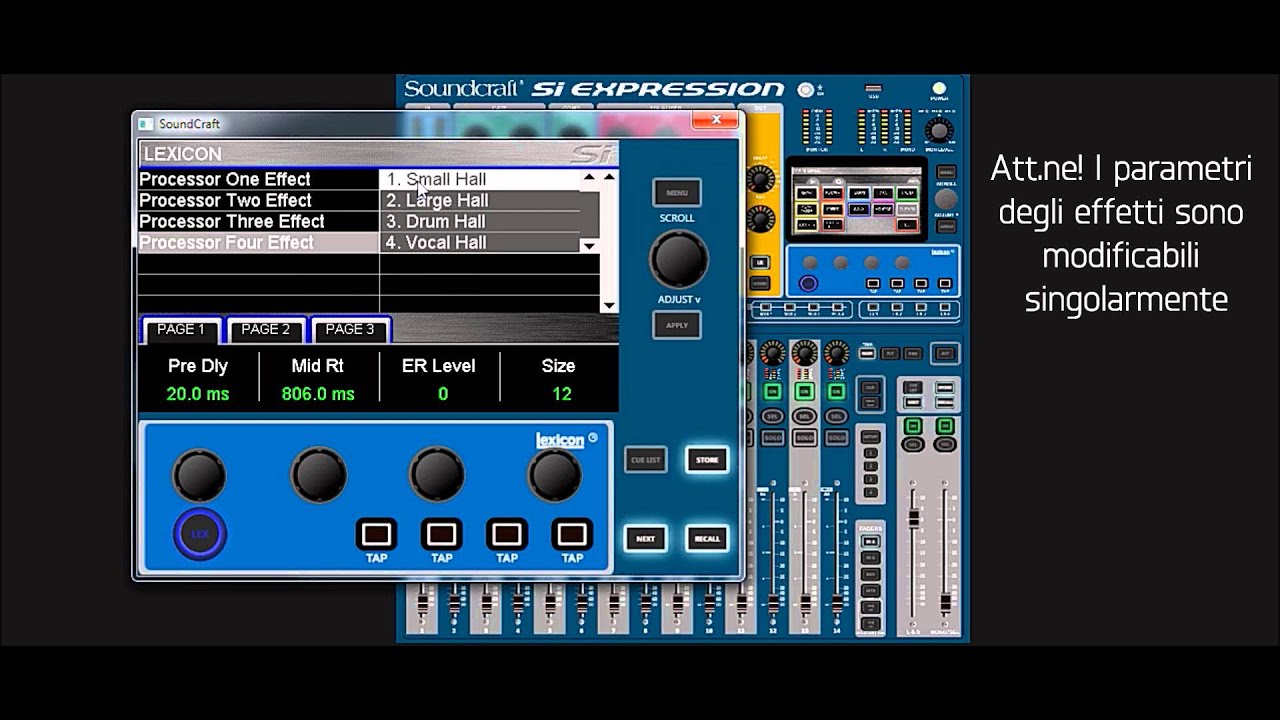Screen dimensions: 1280x720
Task: Select Processor Two Effect row
Action: [258, 200]
